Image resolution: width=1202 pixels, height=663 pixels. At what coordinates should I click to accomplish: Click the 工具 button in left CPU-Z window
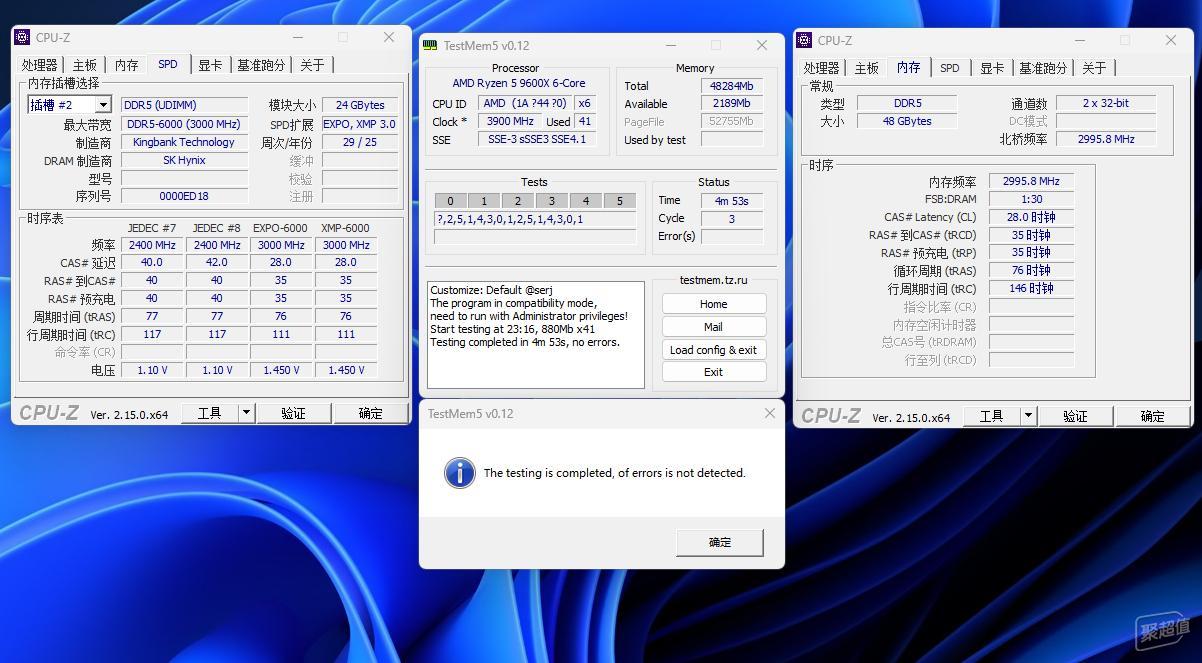click(x=209, y=413)
